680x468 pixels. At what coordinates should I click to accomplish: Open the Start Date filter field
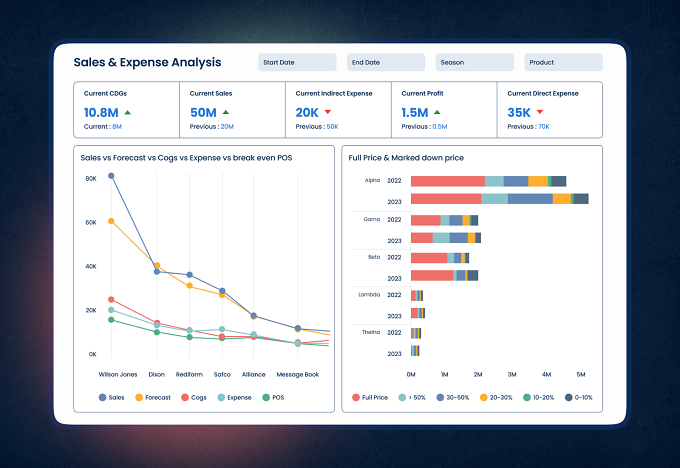pyautogui.click(x=297, y=62)
